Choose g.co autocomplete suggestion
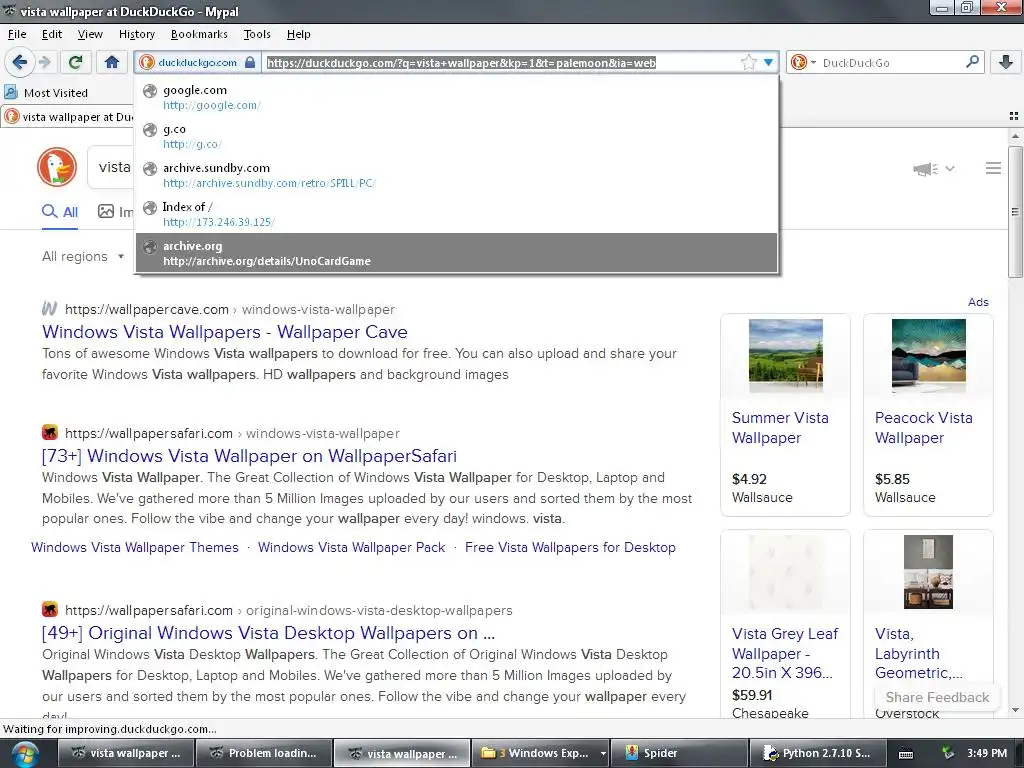The image size is (1024, 768). coord(456,136)
